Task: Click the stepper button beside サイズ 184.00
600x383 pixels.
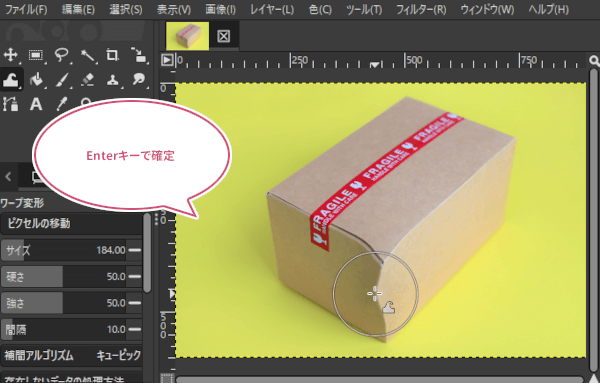Action: click(135, 250)
